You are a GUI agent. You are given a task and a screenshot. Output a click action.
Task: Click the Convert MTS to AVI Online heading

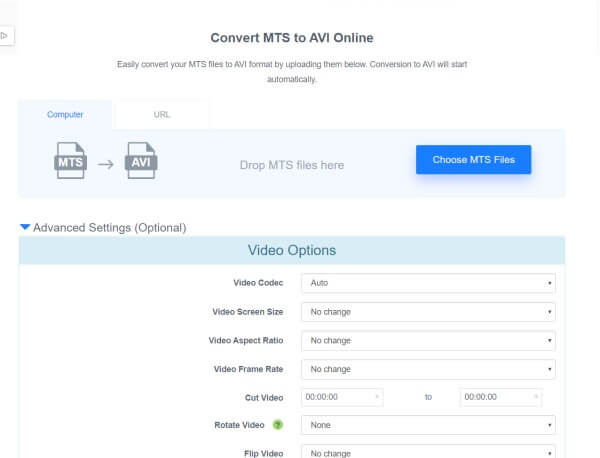click(292, 37)
